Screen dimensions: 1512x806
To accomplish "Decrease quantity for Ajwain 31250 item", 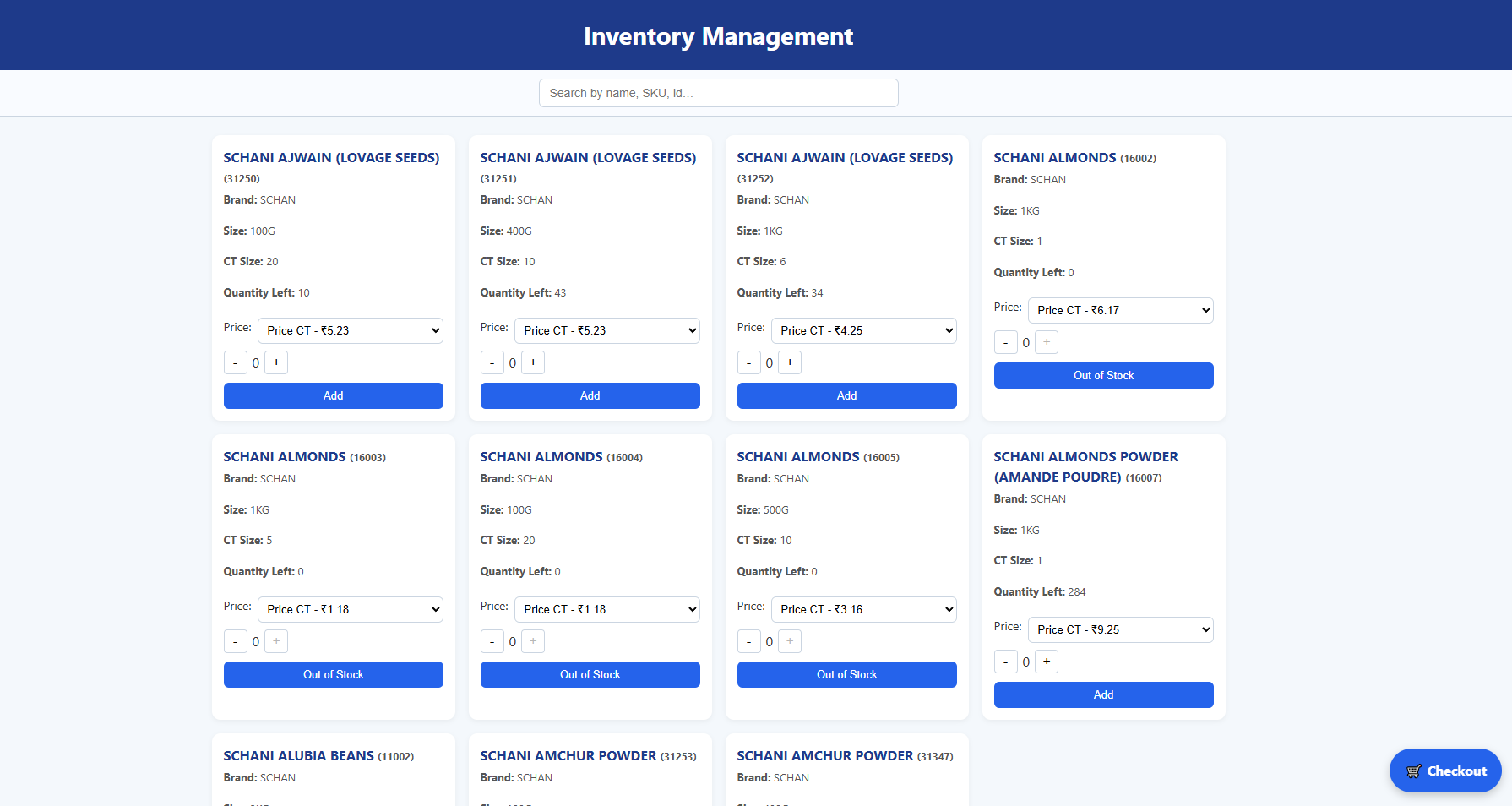I will pos(235,362).
